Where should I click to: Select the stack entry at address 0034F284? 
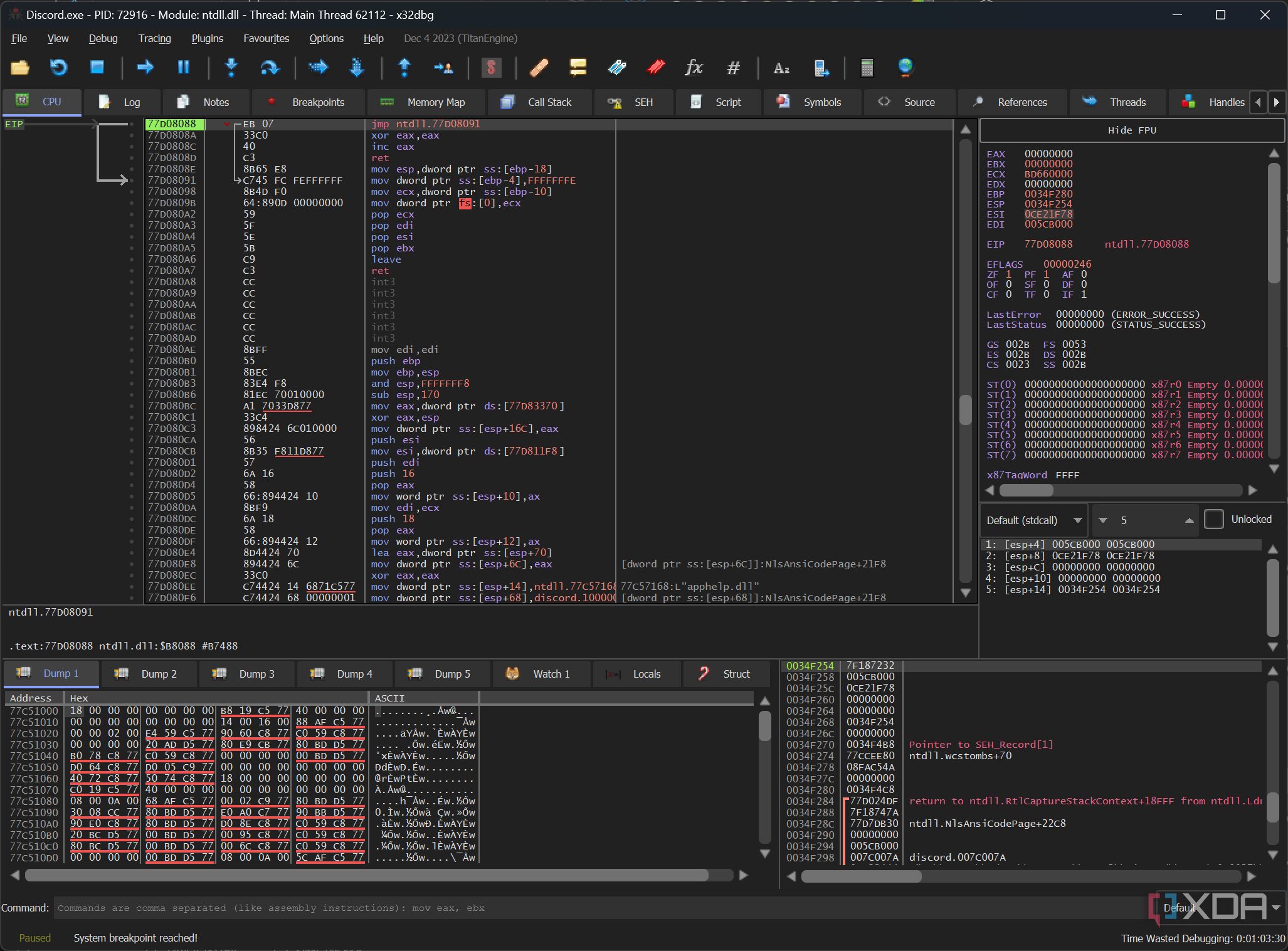1021,801
